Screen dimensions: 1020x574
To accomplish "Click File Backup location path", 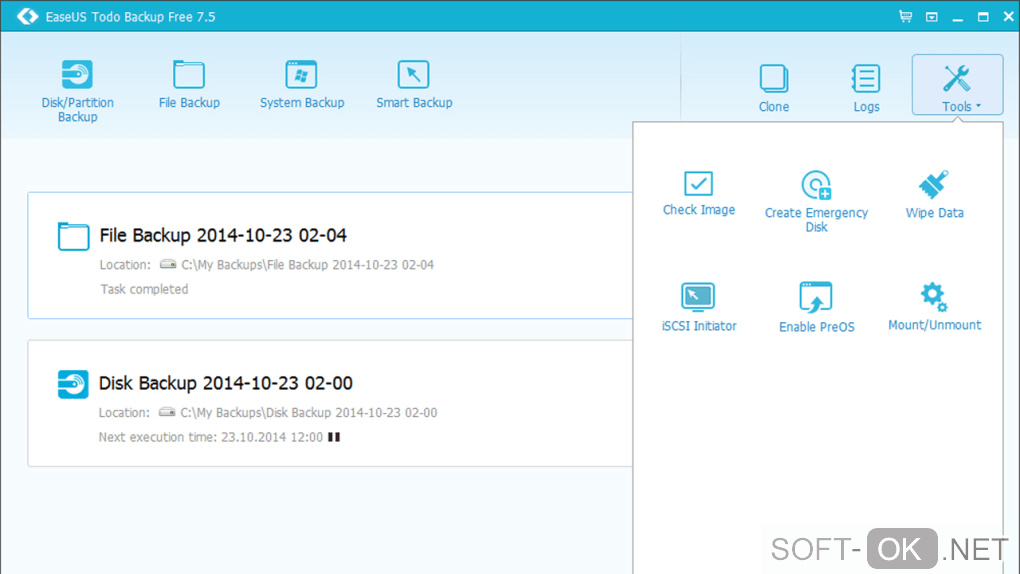I will pos(307,265).
